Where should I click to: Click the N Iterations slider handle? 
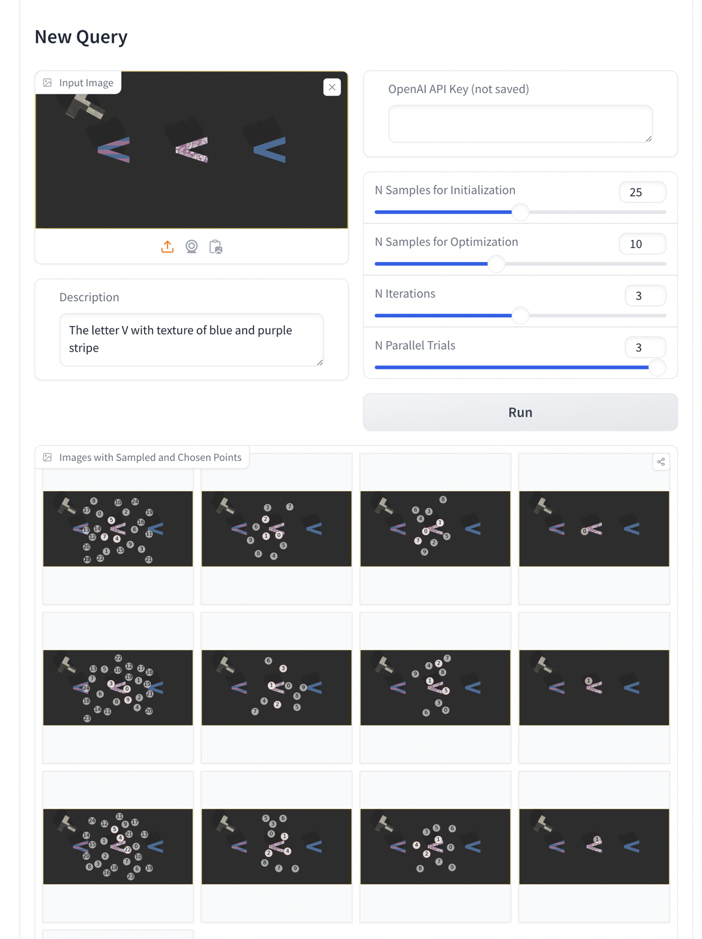pyautogui.click(x=520, y=316)
